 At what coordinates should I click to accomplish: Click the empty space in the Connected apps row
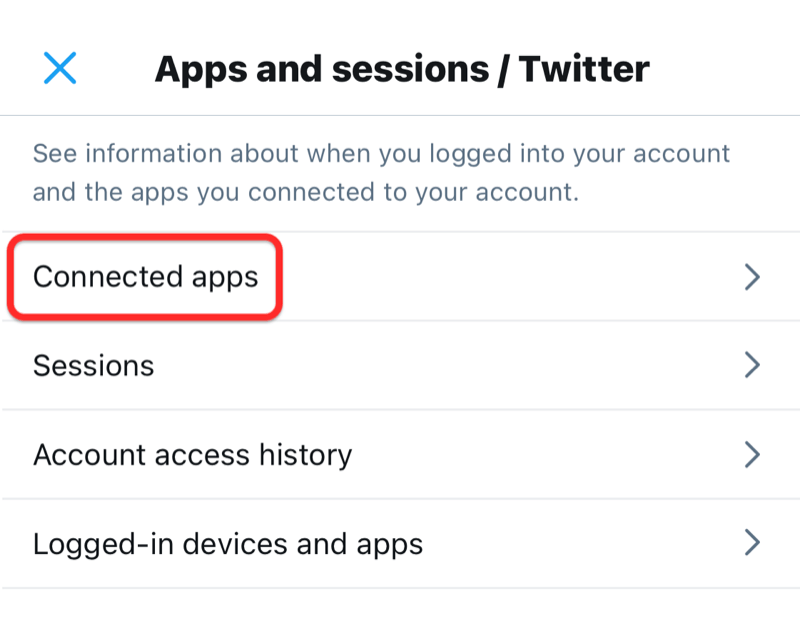[x=500, y=277]
